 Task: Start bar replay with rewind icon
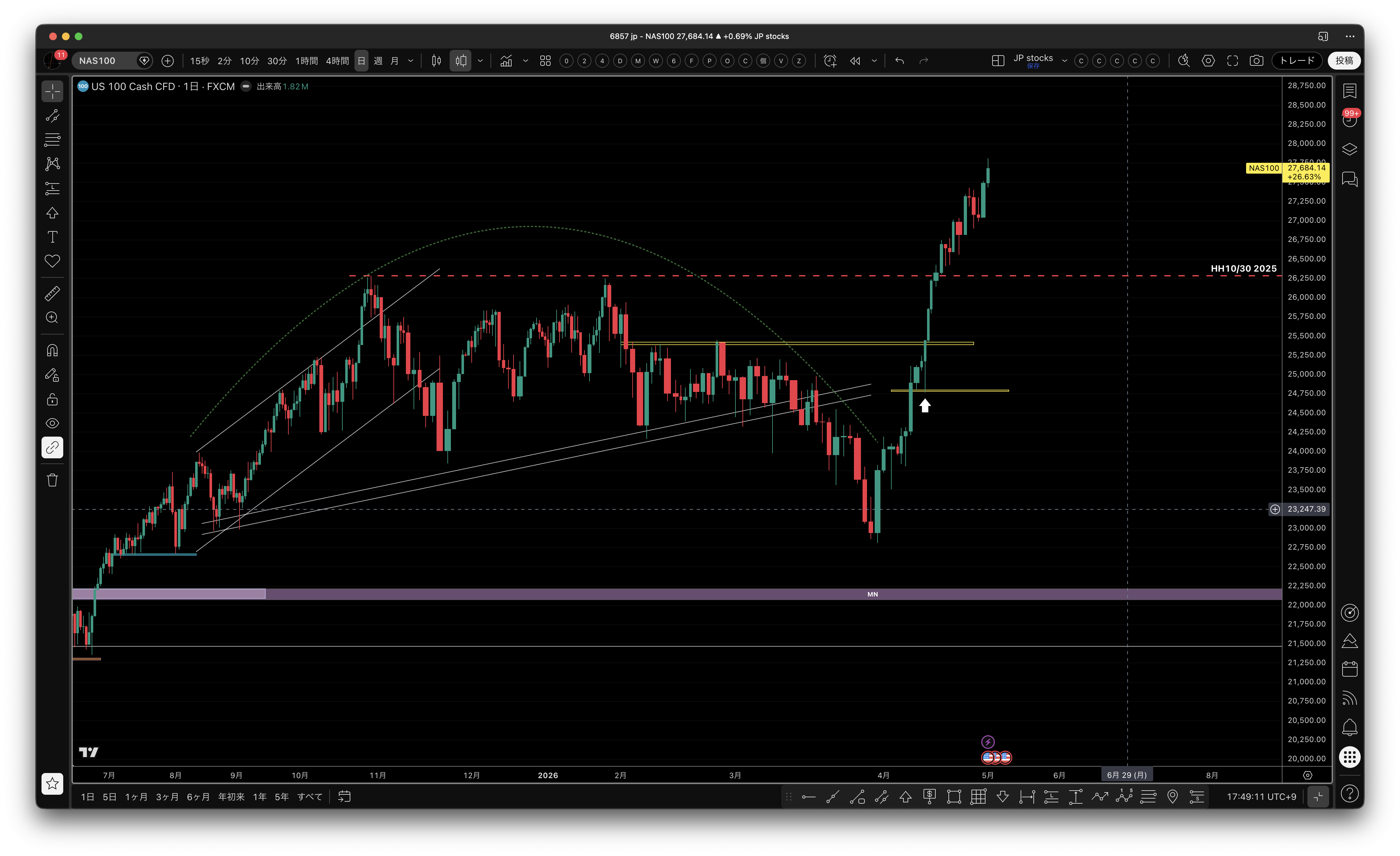(855, 61)
